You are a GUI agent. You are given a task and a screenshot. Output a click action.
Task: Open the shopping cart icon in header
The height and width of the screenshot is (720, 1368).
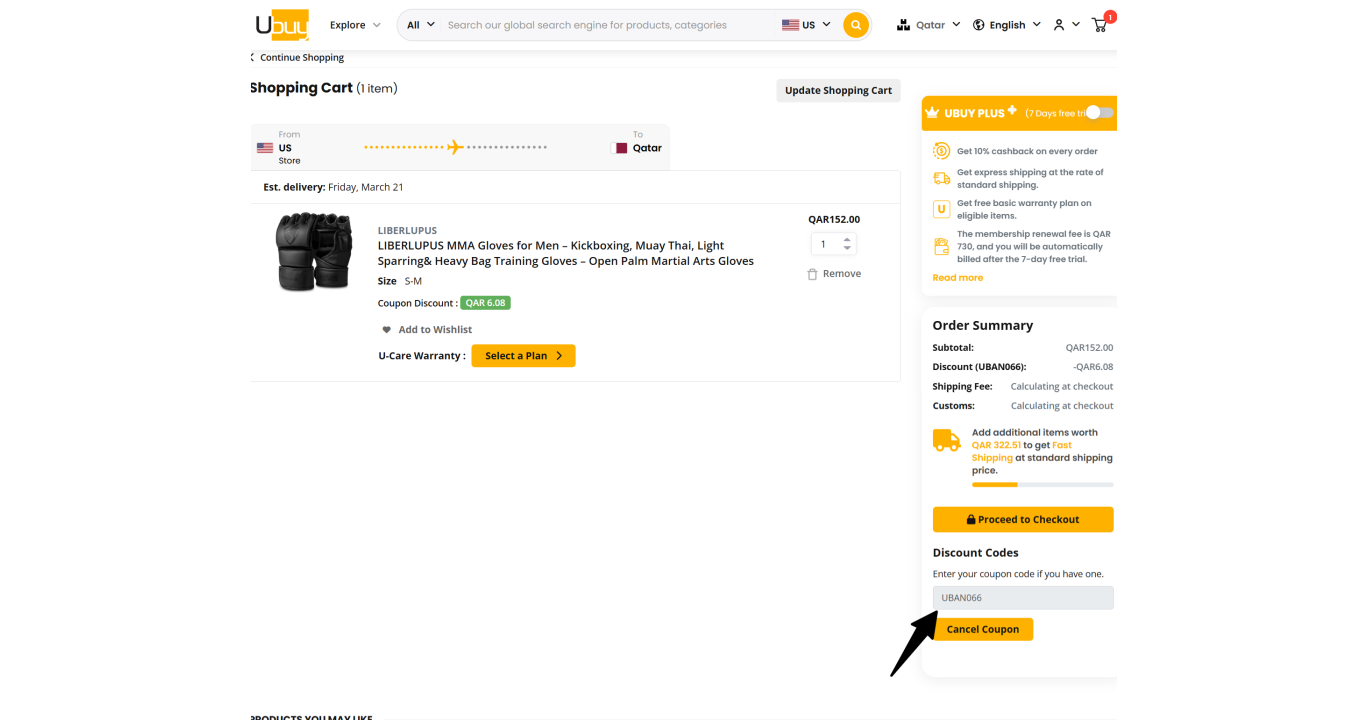[1100, 25]
